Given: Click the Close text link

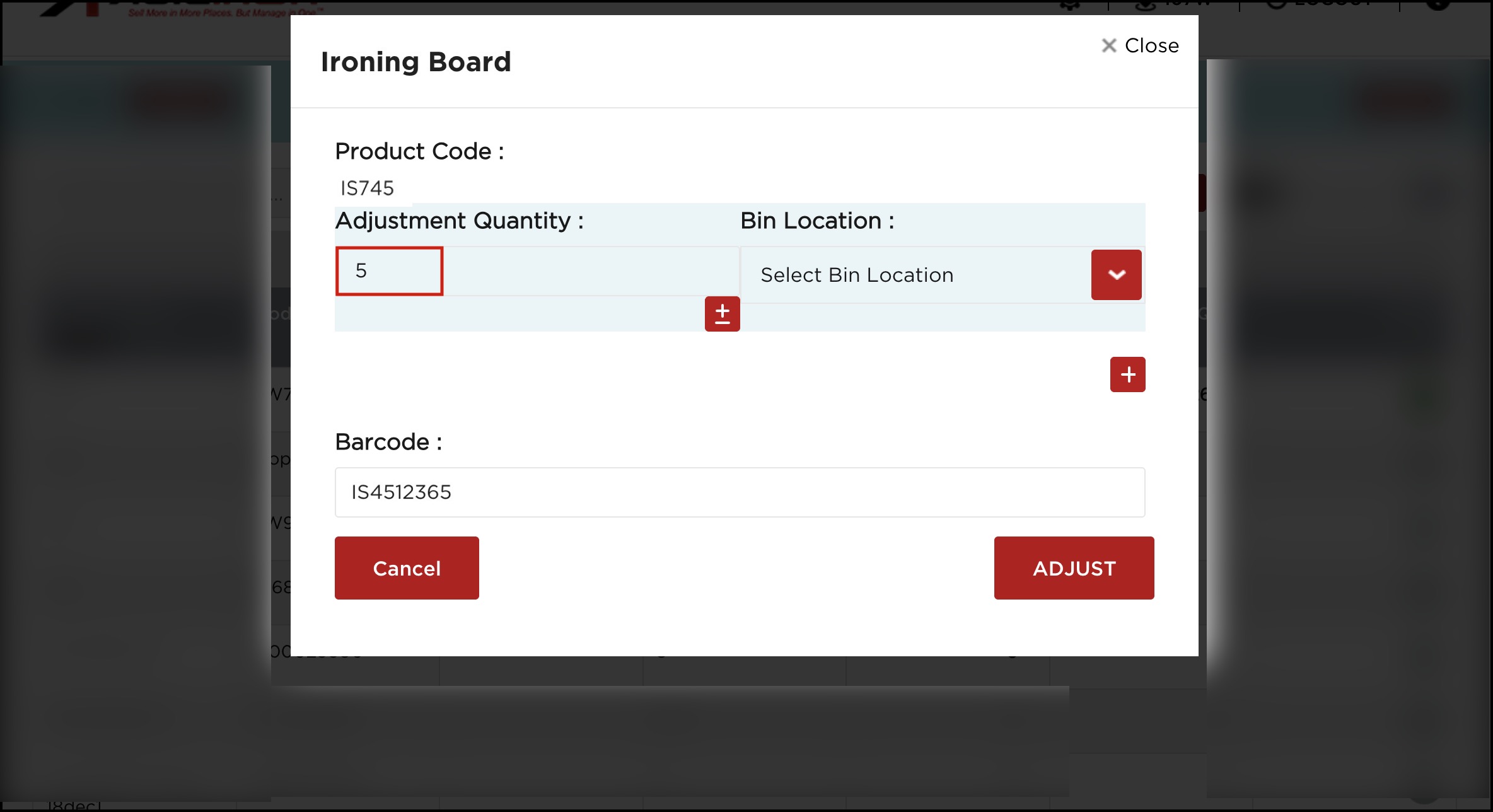Looking at the screenshot, I should [1151, 45].
